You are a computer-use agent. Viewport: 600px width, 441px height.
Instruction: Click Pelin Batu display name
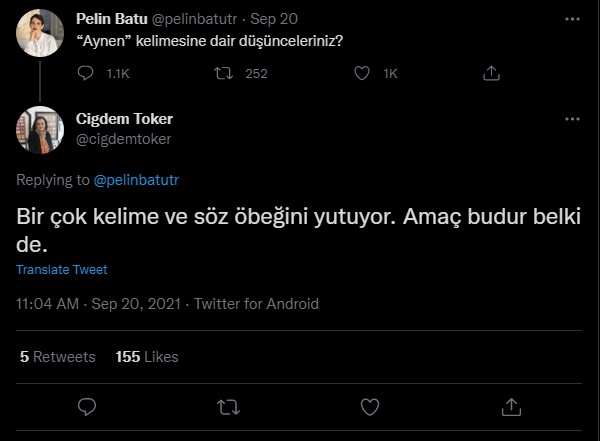click(x=113, y=19)
